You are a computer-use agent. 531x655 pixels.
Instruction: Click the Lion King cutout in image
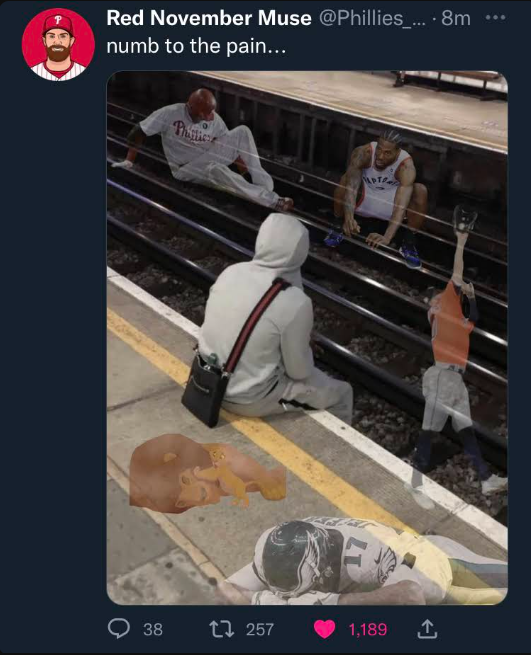pos(208,473)
